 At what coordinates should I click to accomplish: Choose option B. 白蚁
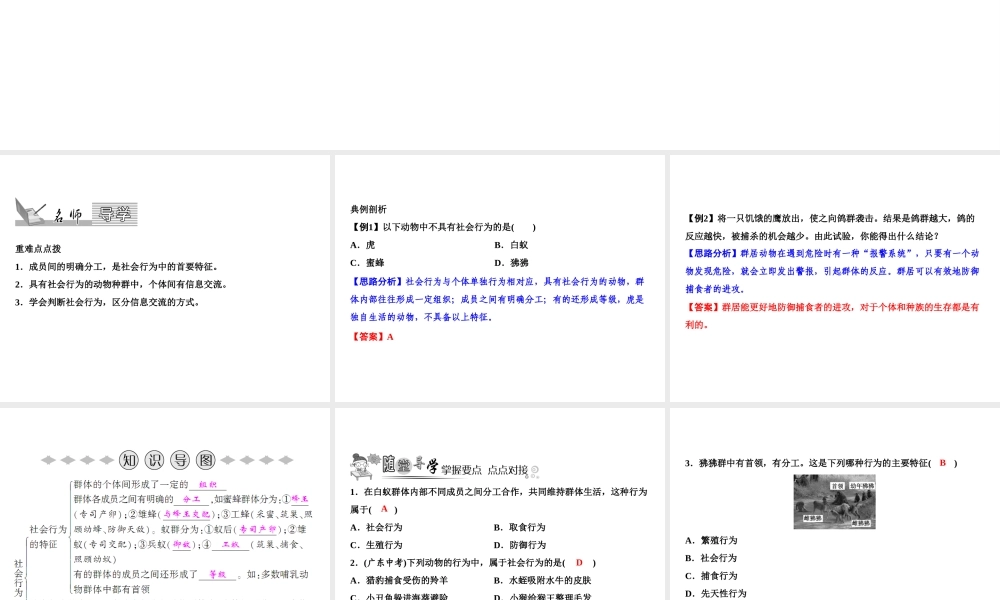point(511,245)
